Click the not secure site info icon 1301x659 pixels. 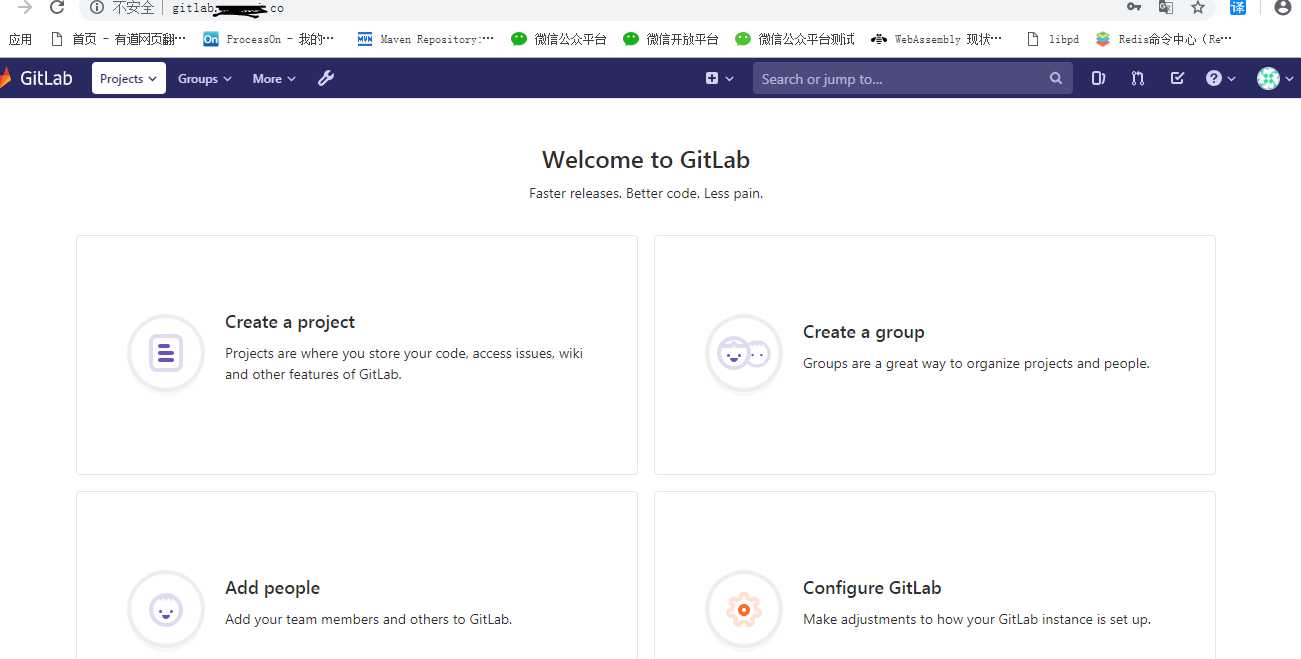click(97, 8)
